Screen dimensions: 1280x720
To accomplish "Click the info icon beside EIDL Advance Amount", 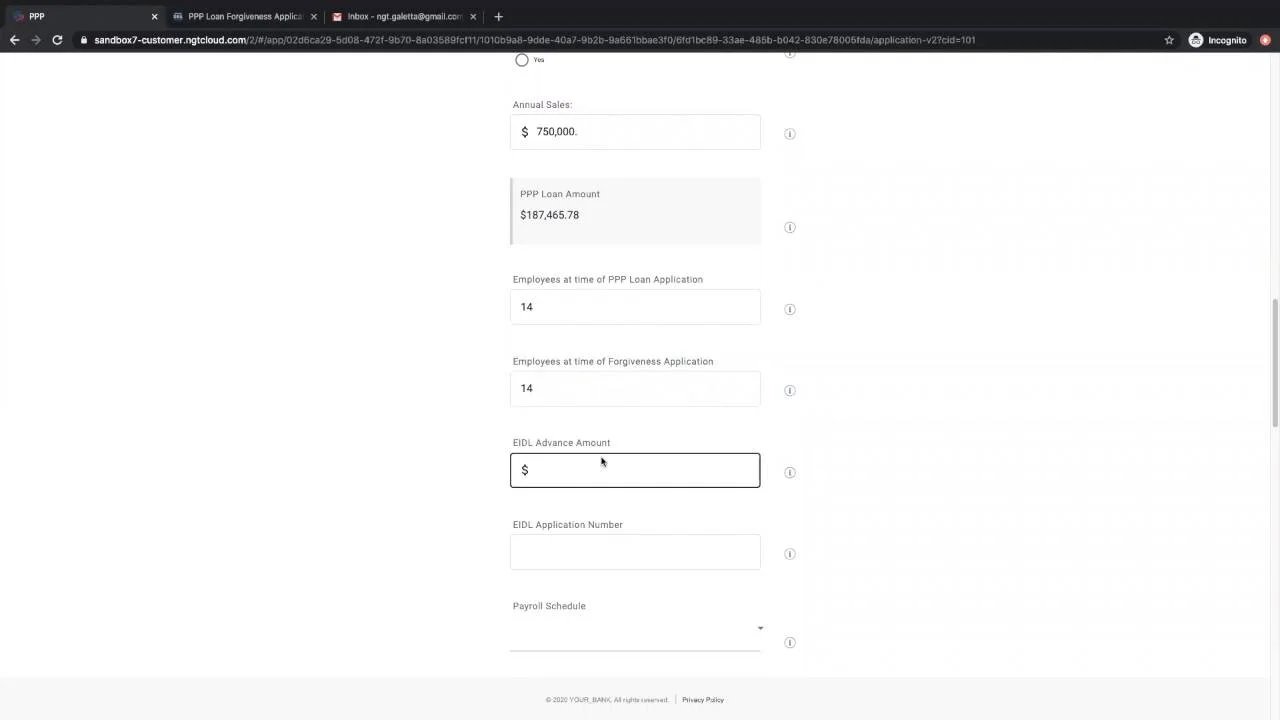I will [790, 473].
